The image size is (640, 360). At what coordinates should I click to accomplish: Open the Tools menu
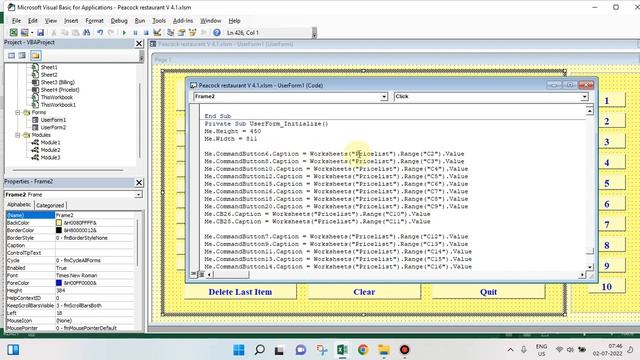click(159, 21)
